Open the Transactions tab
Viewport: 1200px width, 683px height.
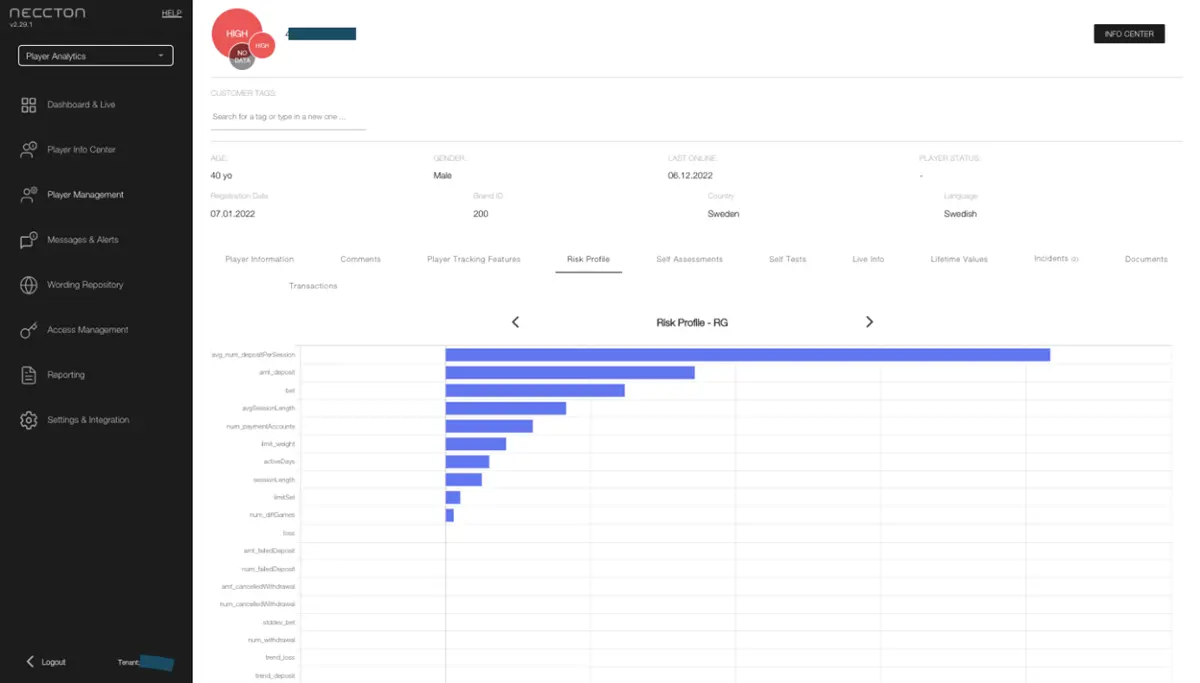click(313, 286)
